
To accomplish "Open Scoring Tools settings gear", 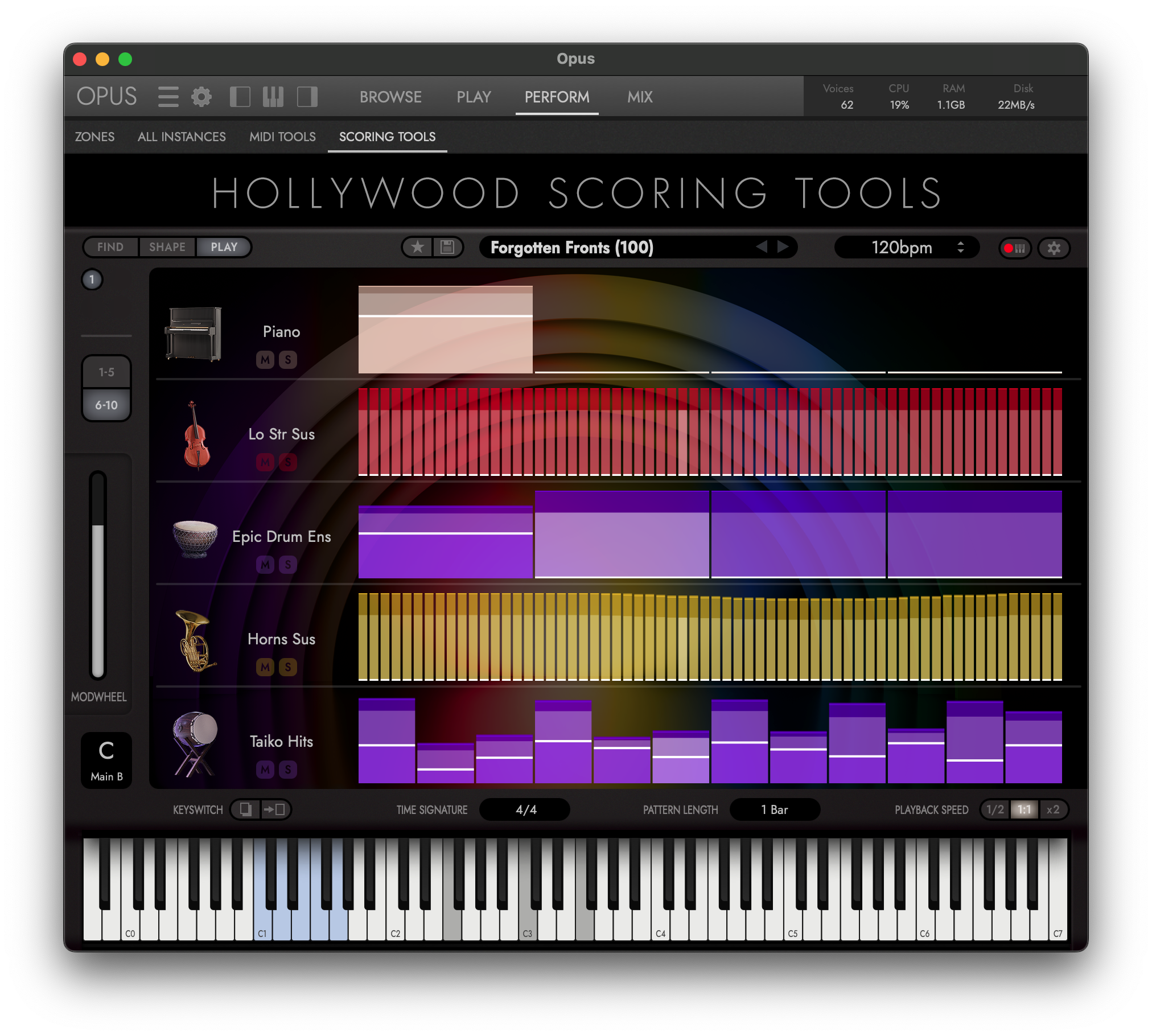I will coord(1054,248).
